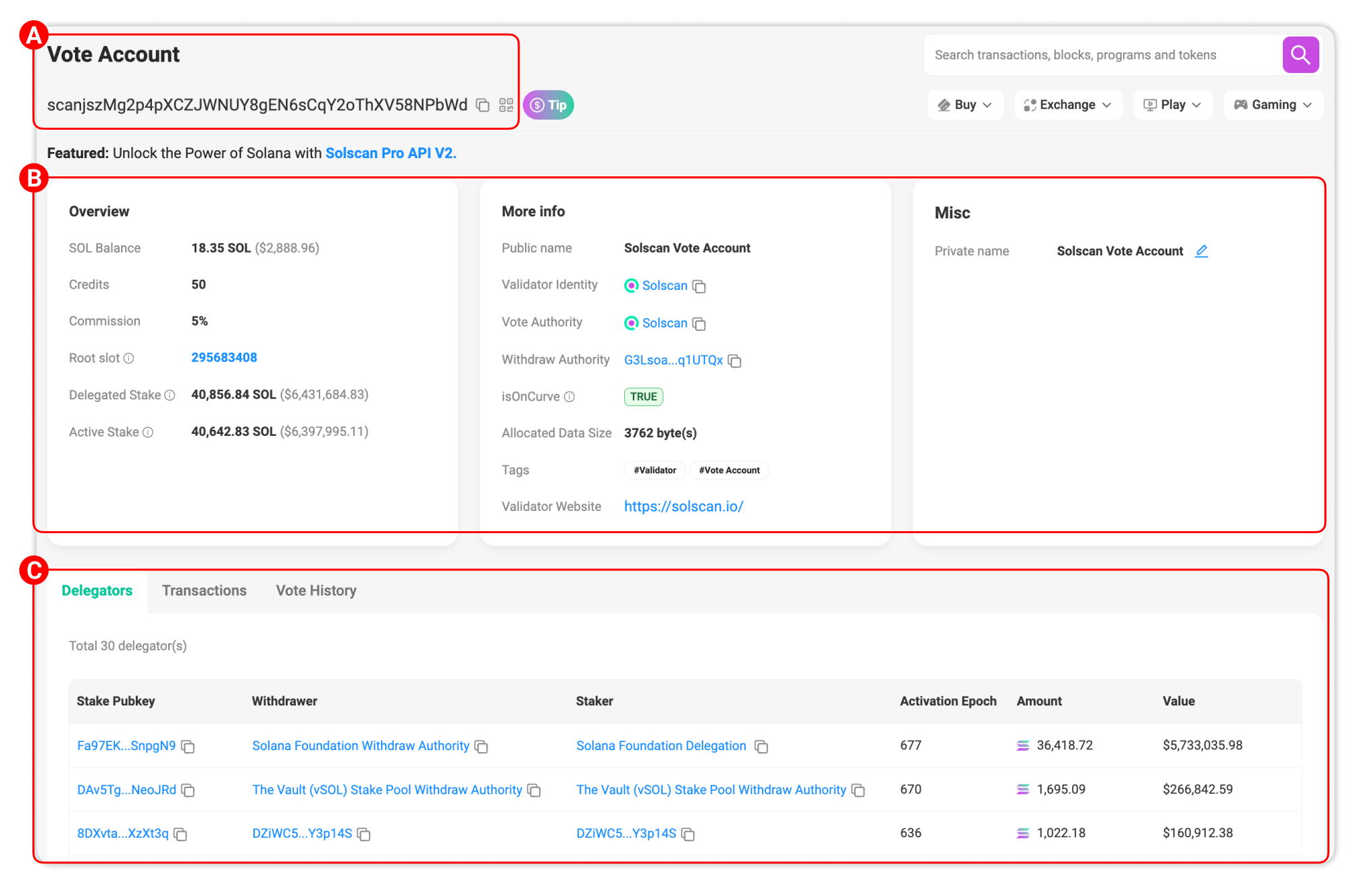
Task: Open stake pubkey Fa97EK...SnpgN9
Action: click(126, 745)
